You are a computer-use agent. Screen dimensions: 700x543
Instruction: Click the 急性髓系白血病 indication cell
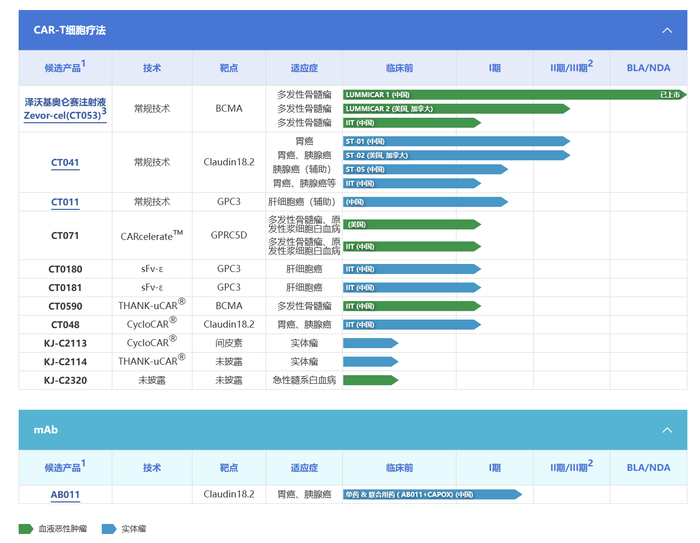coord(304,380)
